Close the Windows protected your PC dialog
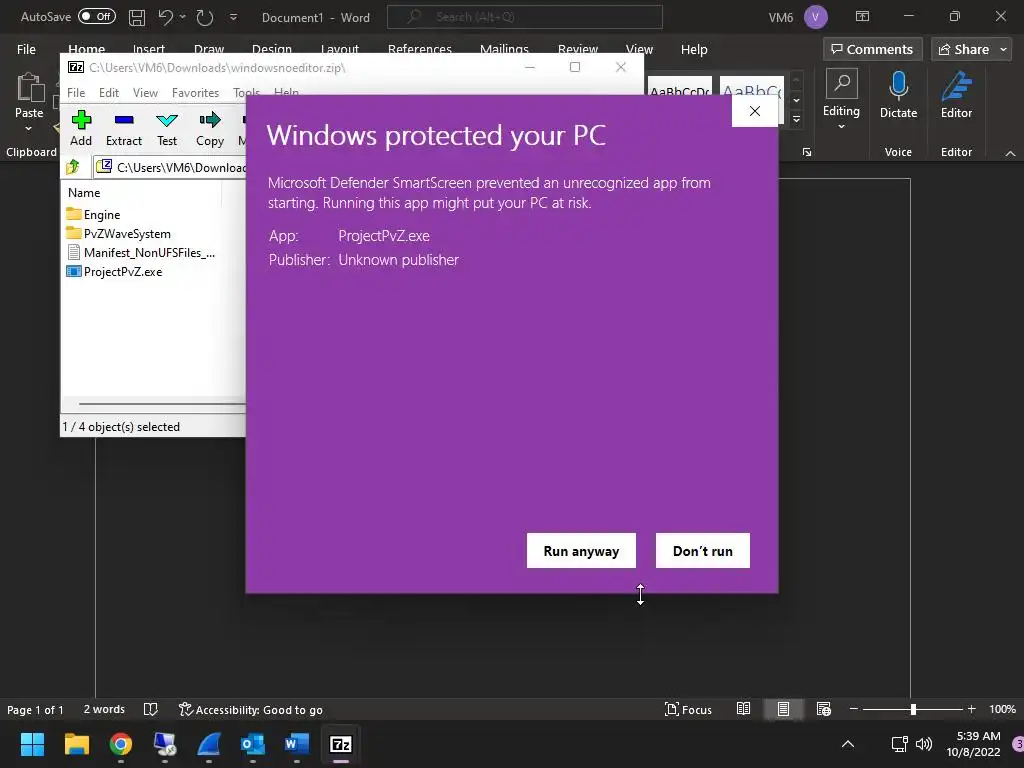Image resolution: width=1024 pixels, height=768 pixels. coord(755,111)
